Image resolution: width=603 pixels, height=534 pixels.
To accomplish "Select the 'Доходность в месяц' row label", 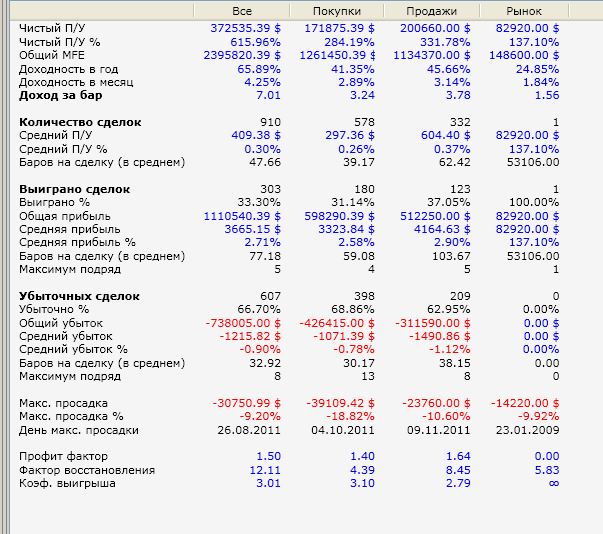I will coord(76,82).
